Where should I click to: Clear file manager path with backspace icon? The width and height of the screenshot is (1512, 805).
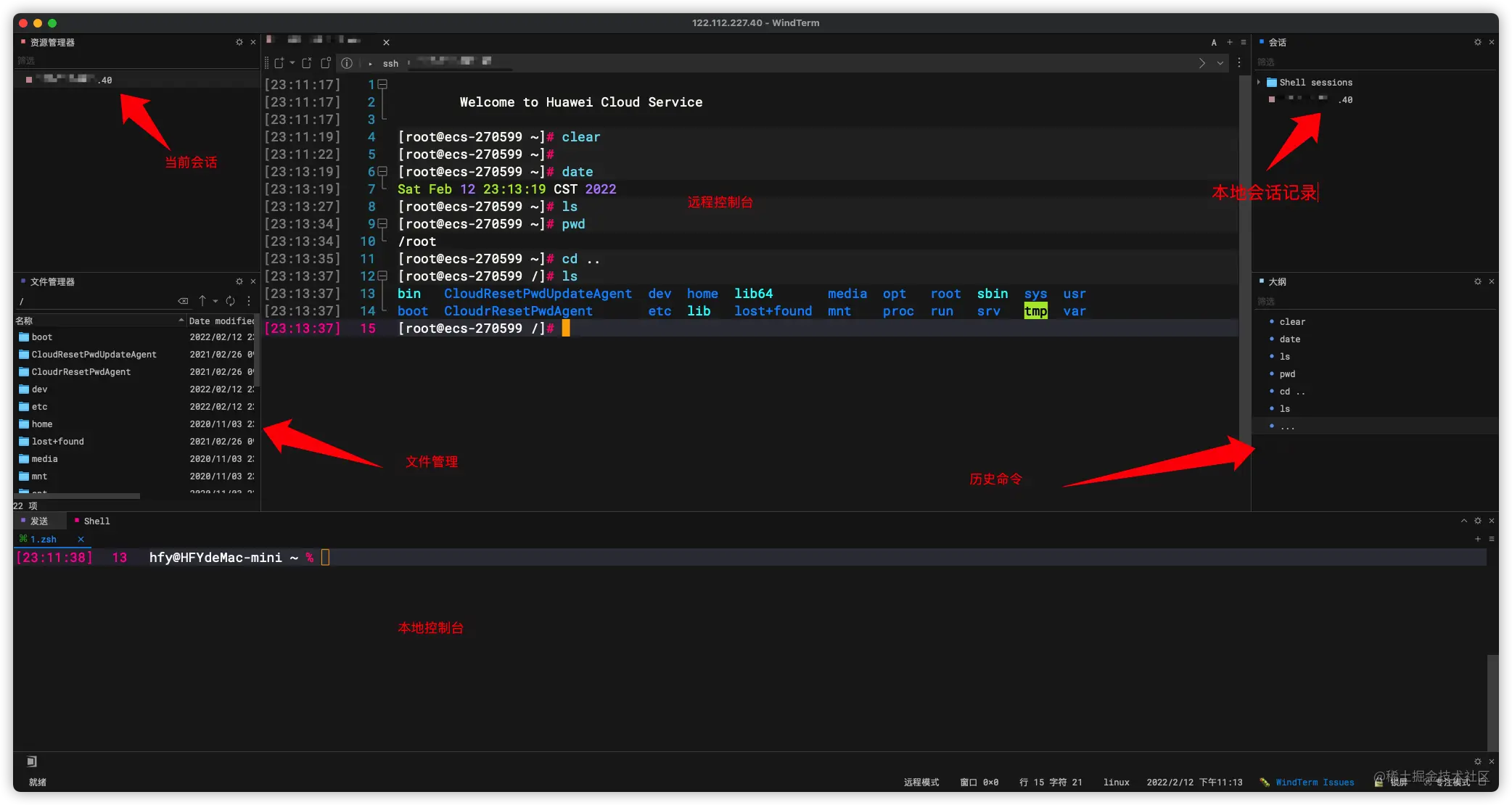point(183,301)
